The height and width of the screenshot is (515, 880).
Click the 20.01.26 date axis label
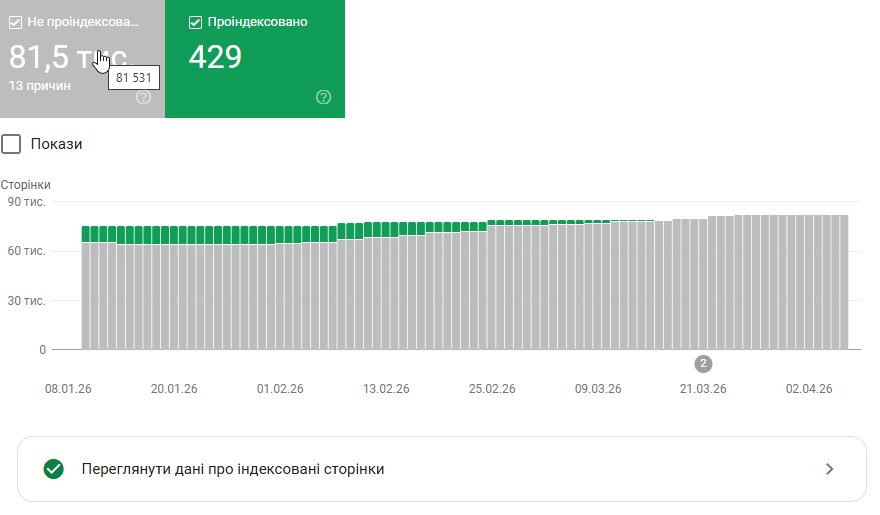[174, 389]
